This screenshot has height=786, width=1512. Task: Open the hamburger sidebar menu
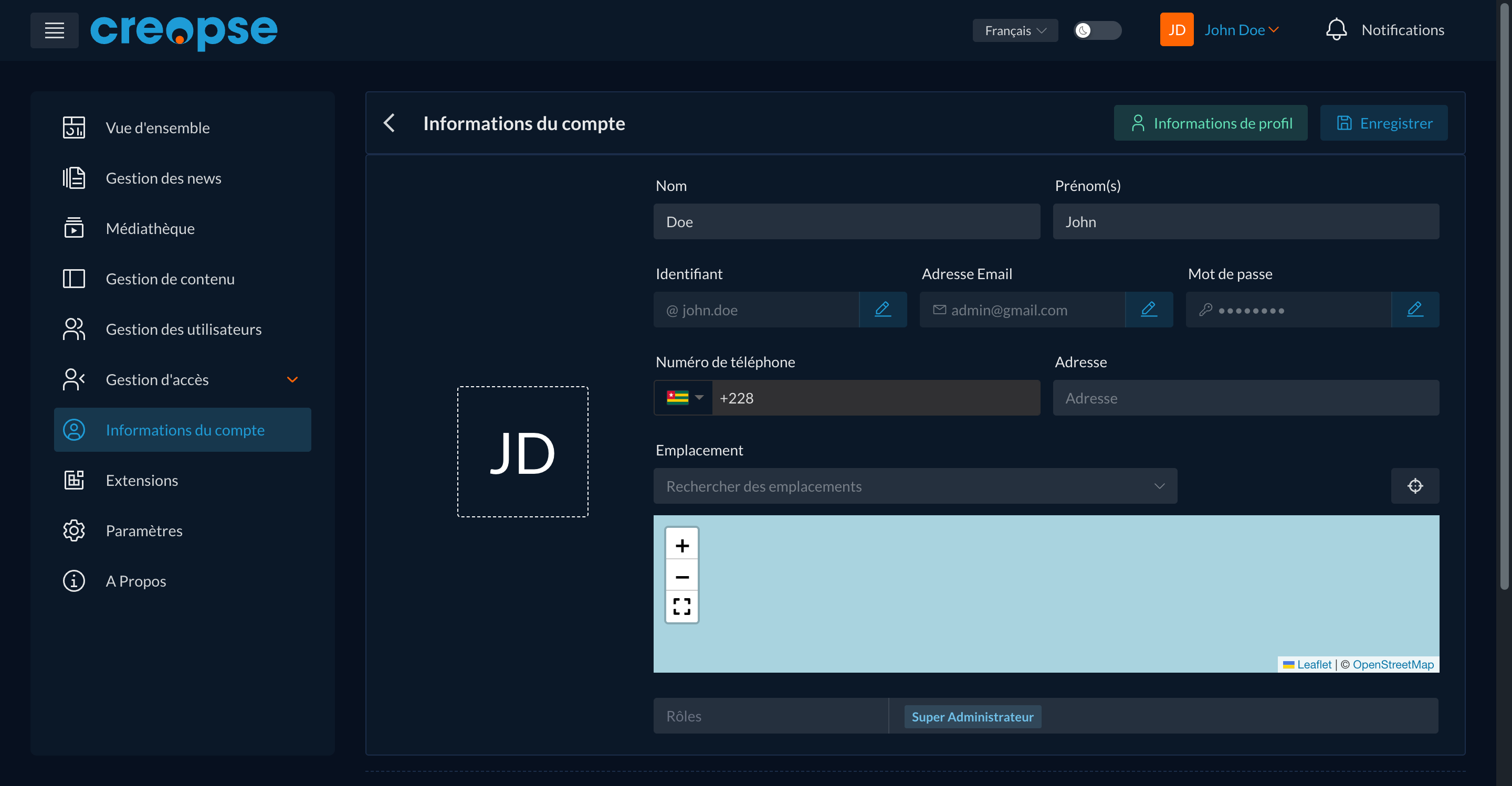[x=55, y=30]
